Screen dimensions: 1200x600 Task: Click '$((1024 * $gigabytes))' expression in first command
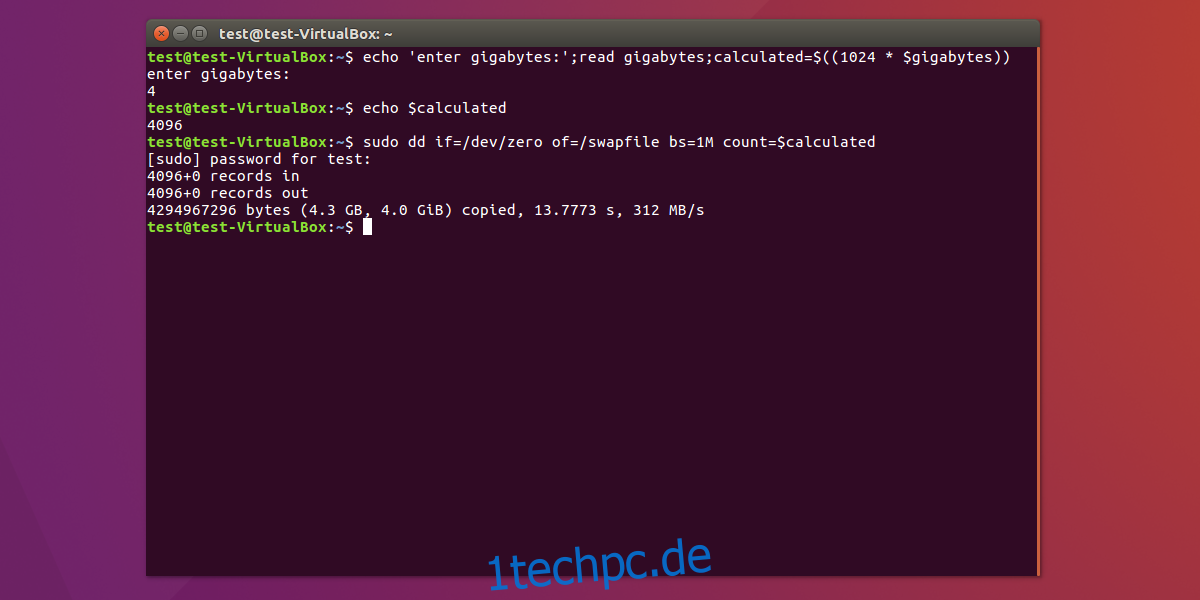pos(912,57)
